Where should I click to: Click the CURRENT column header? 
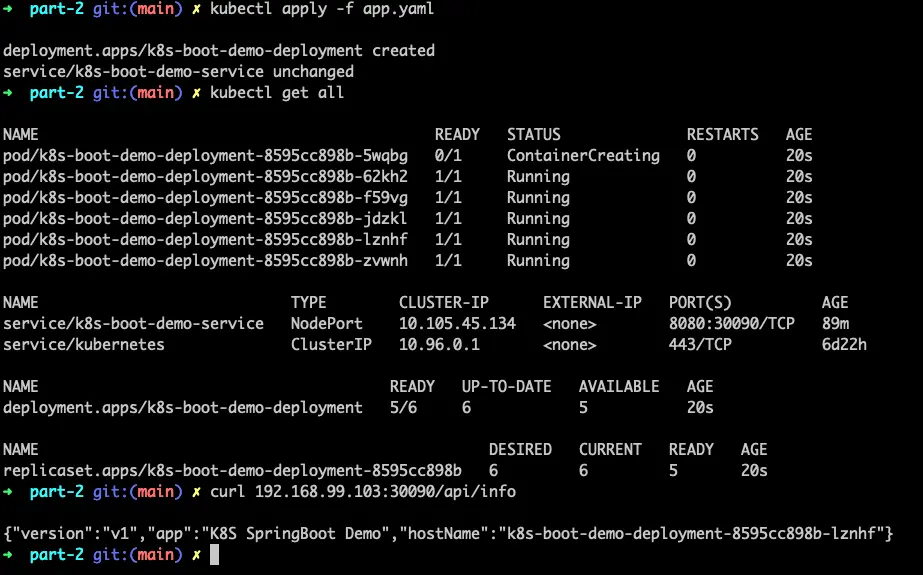click(610, 450)
